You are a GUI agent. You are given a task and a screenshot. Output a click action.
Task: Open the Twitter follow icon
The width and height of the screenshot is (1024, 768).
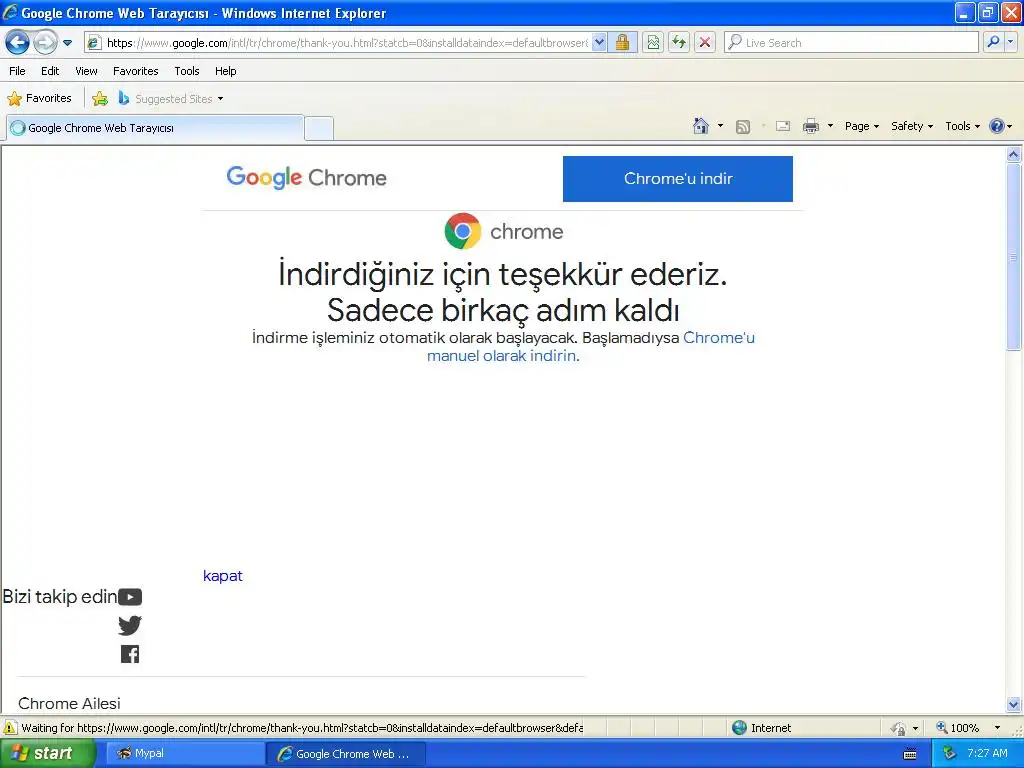130,626
